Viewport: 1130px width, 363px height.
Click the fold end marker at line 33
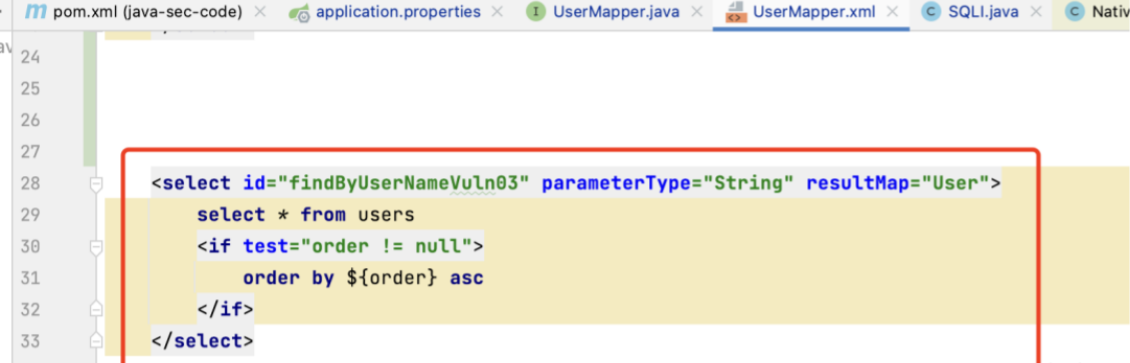pyautogui.click(x=96, y=341)
